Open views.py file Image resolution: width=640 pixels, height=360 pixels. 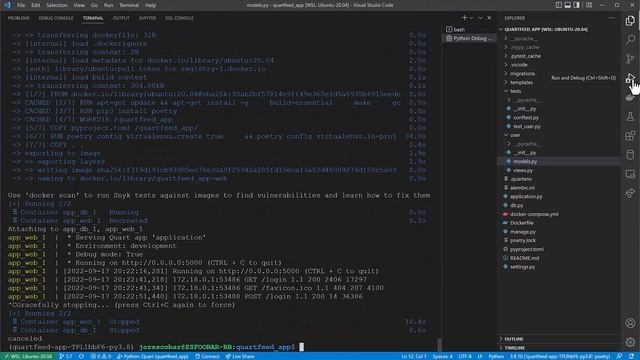click(523, 170)
